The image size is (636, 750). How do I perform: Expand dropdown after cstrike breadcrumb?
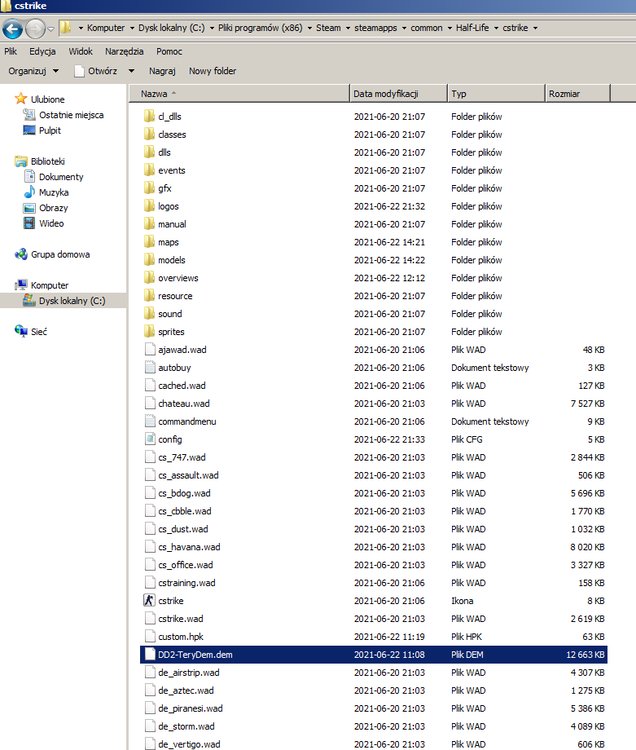[535, 28]
